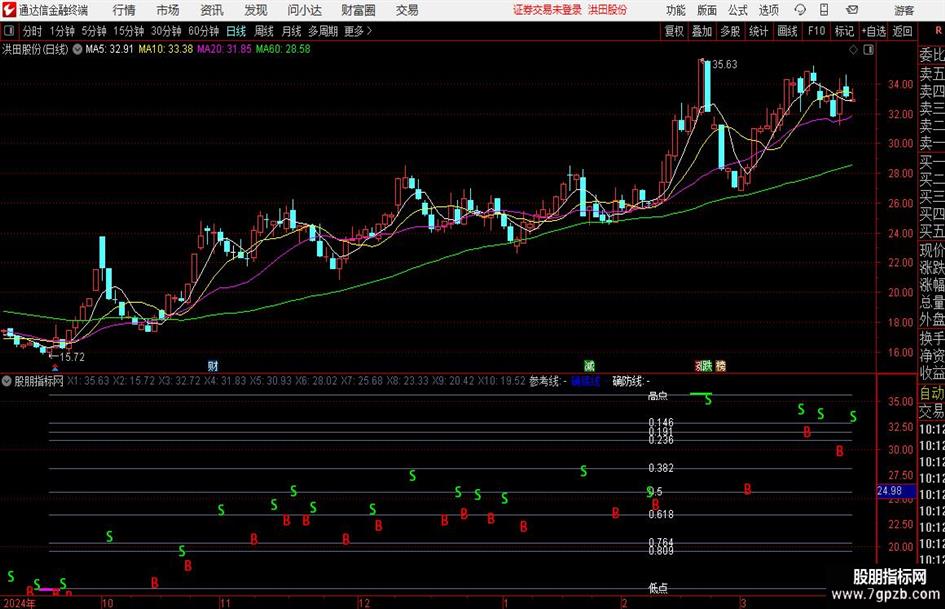The width and height of the screenshot is (945, 609).
Task: Click the blue arrow marker under 15.72 low
Action: click(55, 366)
